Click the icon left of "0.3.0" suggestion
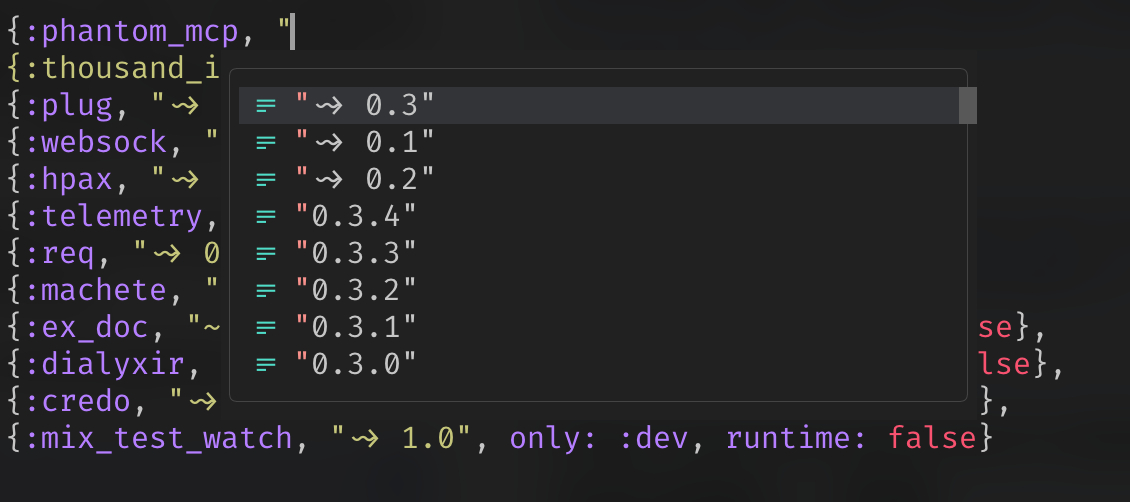 point(265,364)
